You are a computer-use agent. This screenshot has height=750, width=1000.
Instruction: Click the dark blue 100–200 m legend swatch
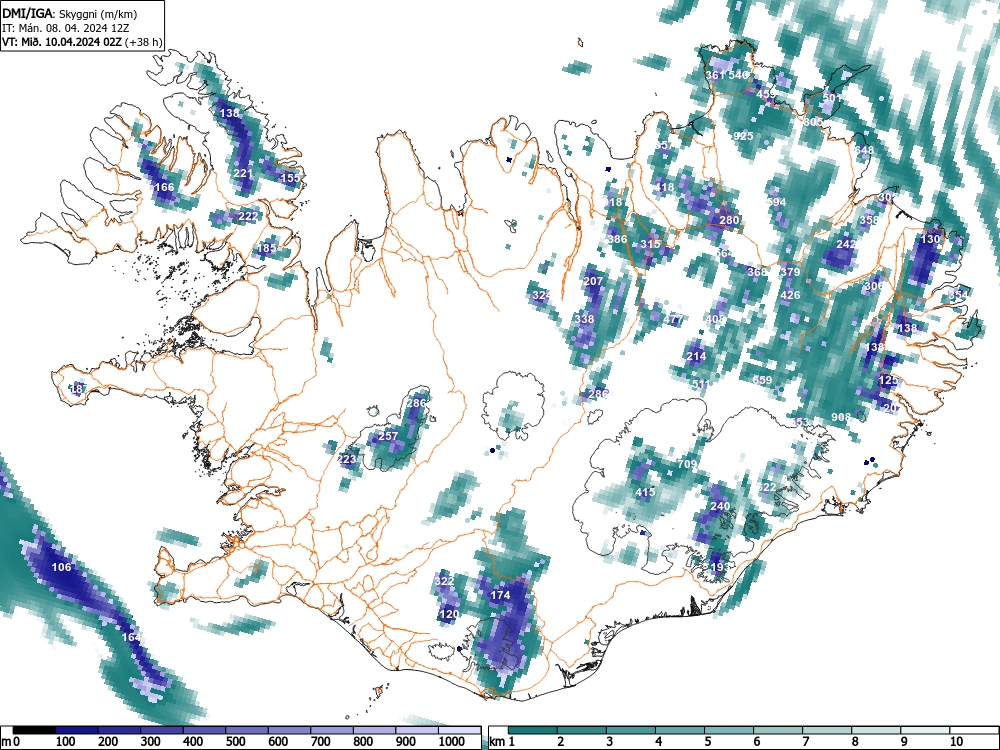tap(77, 730)
